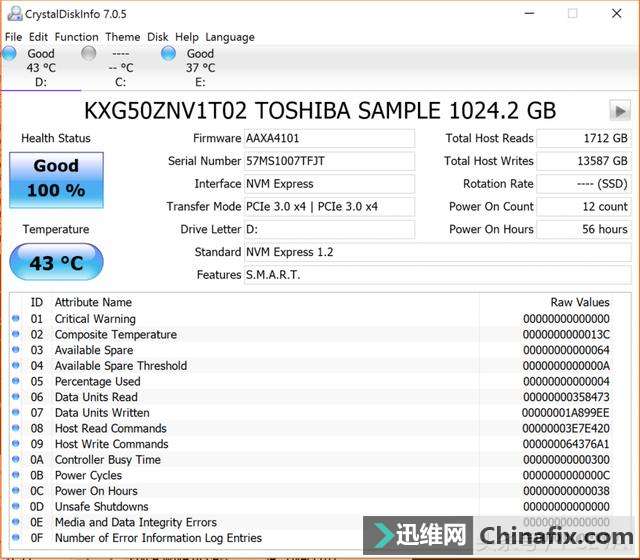Click status dot of Composite Temperature row
This screenshot has width=640, height=560.
click(x=16, y=334)
